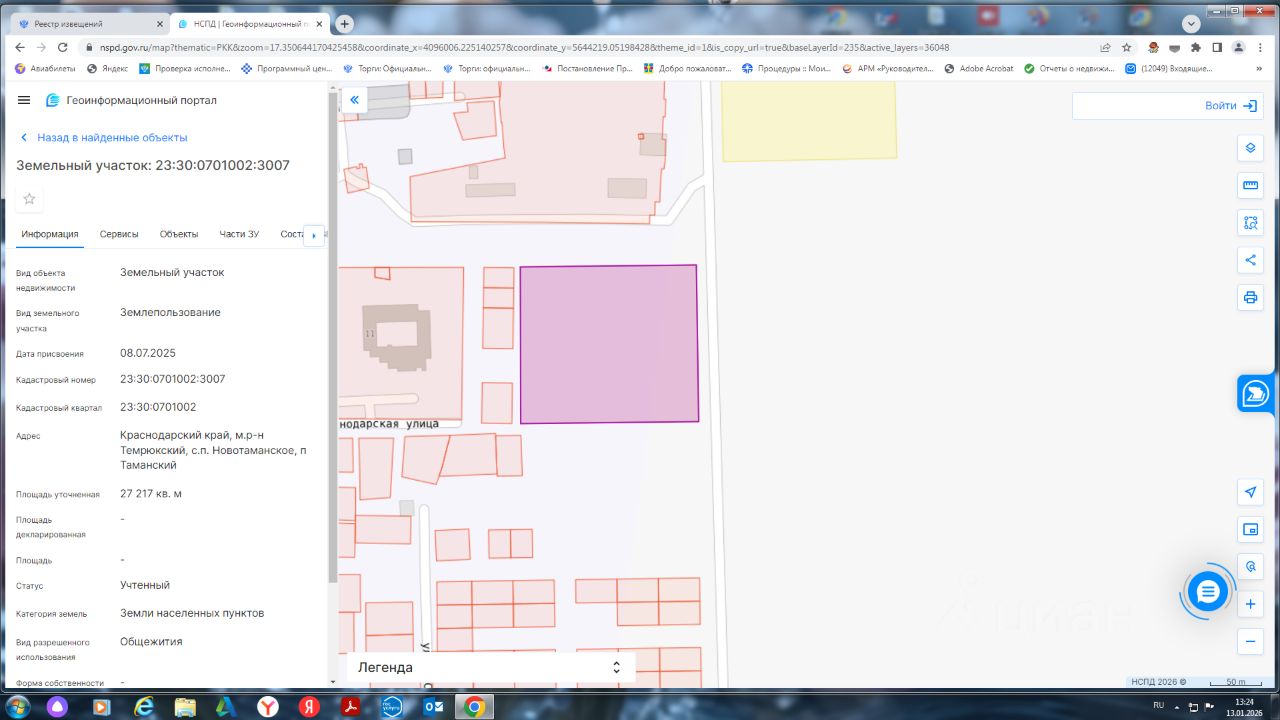The width and height of the screenshot is (1280, 720).
Task: Open the Adobe Acrobat bookmark
Action: (x=979, y=69)
